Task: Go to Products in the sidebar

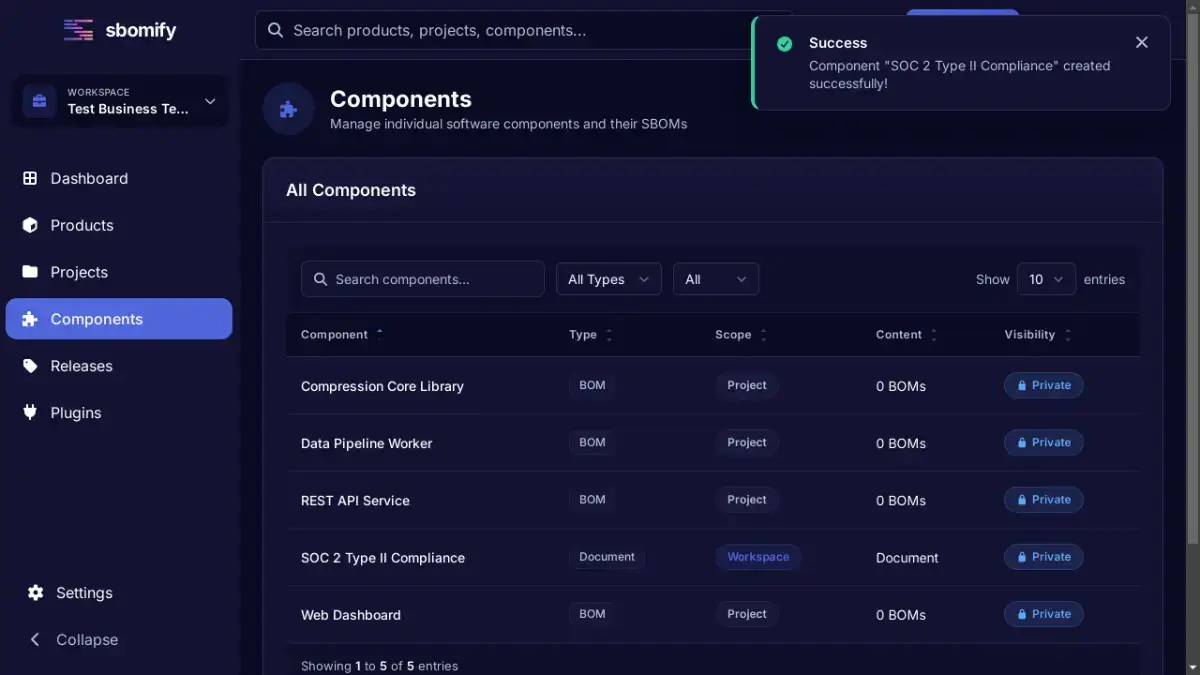Action: point(119,225)
